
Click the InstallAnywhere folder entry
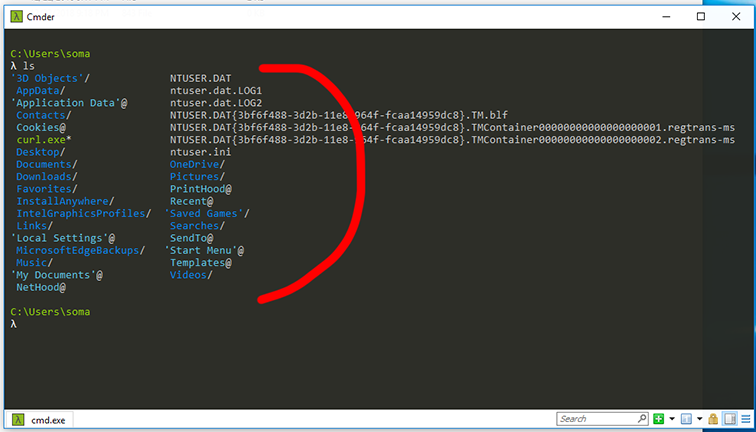(x=65, y=201)
